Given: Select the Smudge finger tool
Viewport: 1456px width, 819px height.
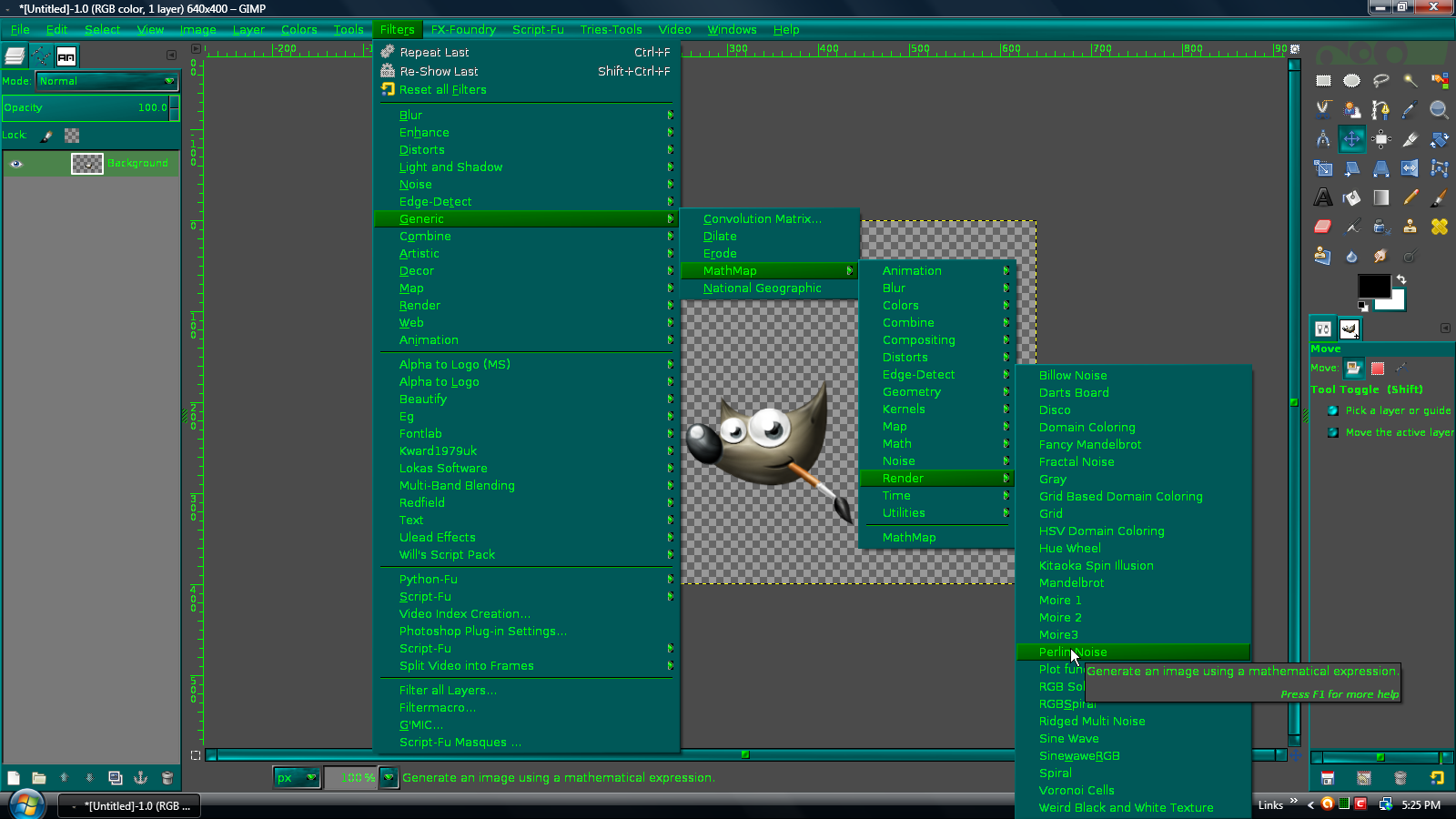Looking at the screenshot, I should (1381, 256).
